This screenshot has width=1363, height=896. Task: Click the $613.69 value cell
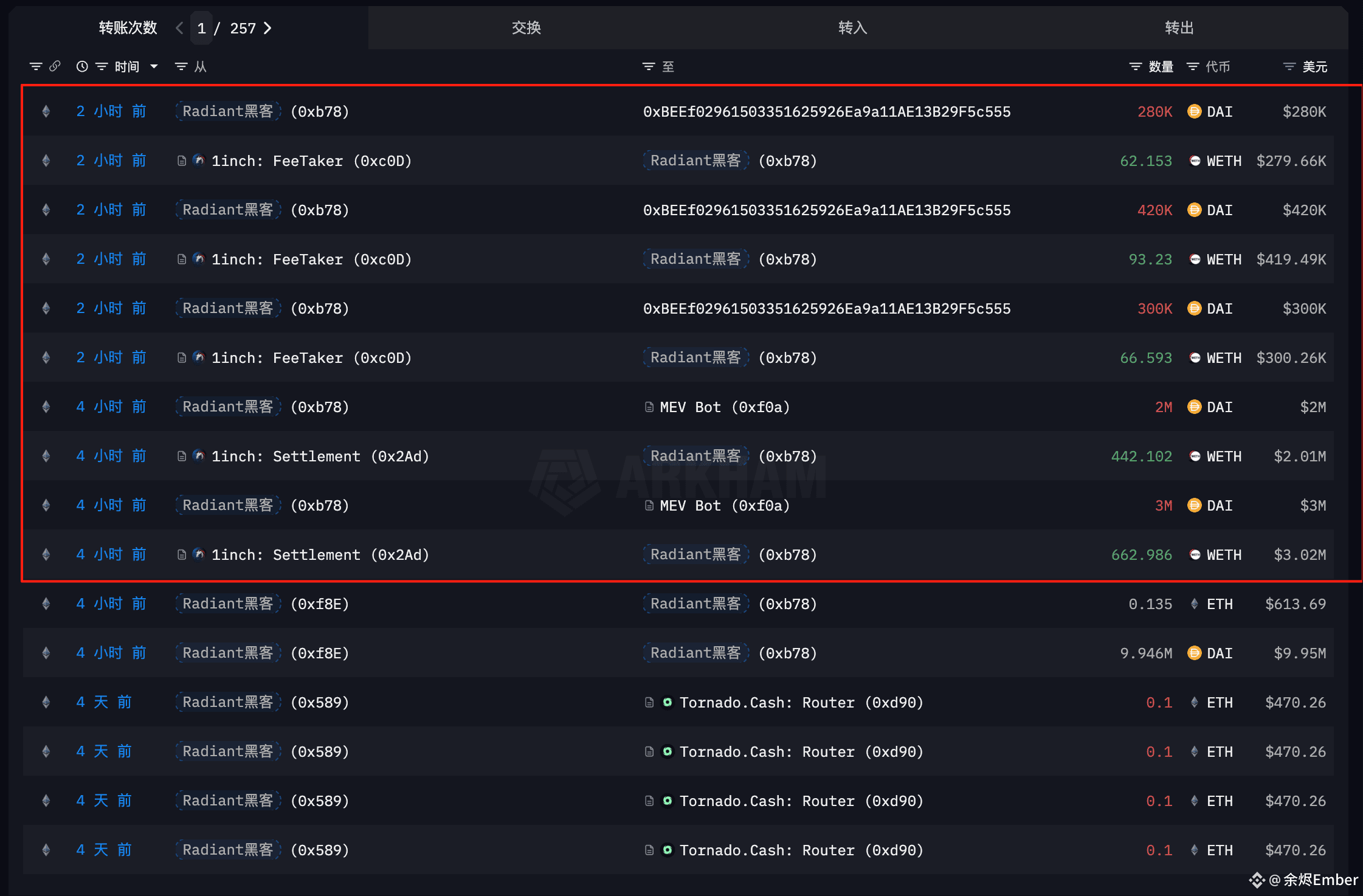pyautogui.click(x=1295, y=604)
